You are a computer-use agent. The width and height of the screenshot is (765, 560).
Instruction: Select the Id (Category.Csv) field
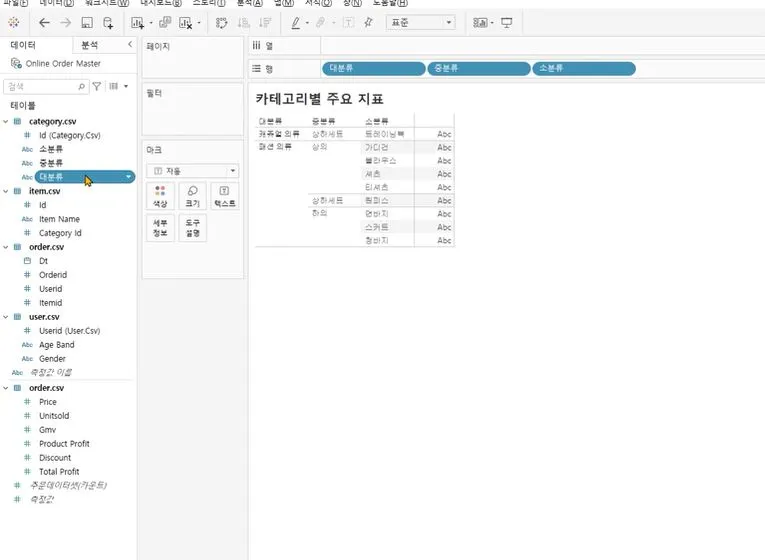[x=70, y=135]
